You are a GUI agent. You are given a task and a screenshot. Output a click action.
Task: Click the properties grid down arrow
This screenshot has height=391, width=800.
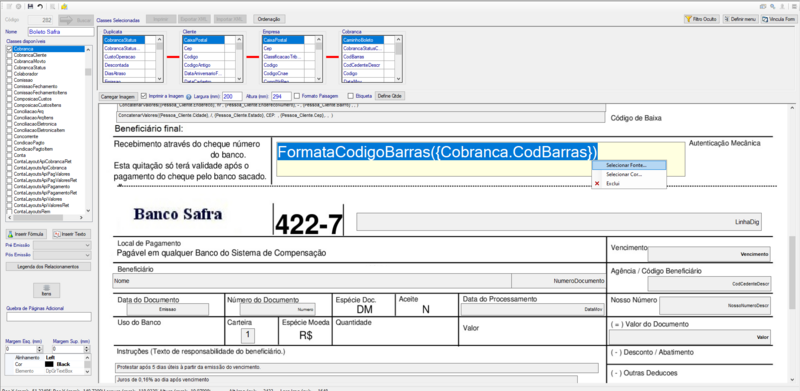[x=88, y=371]
